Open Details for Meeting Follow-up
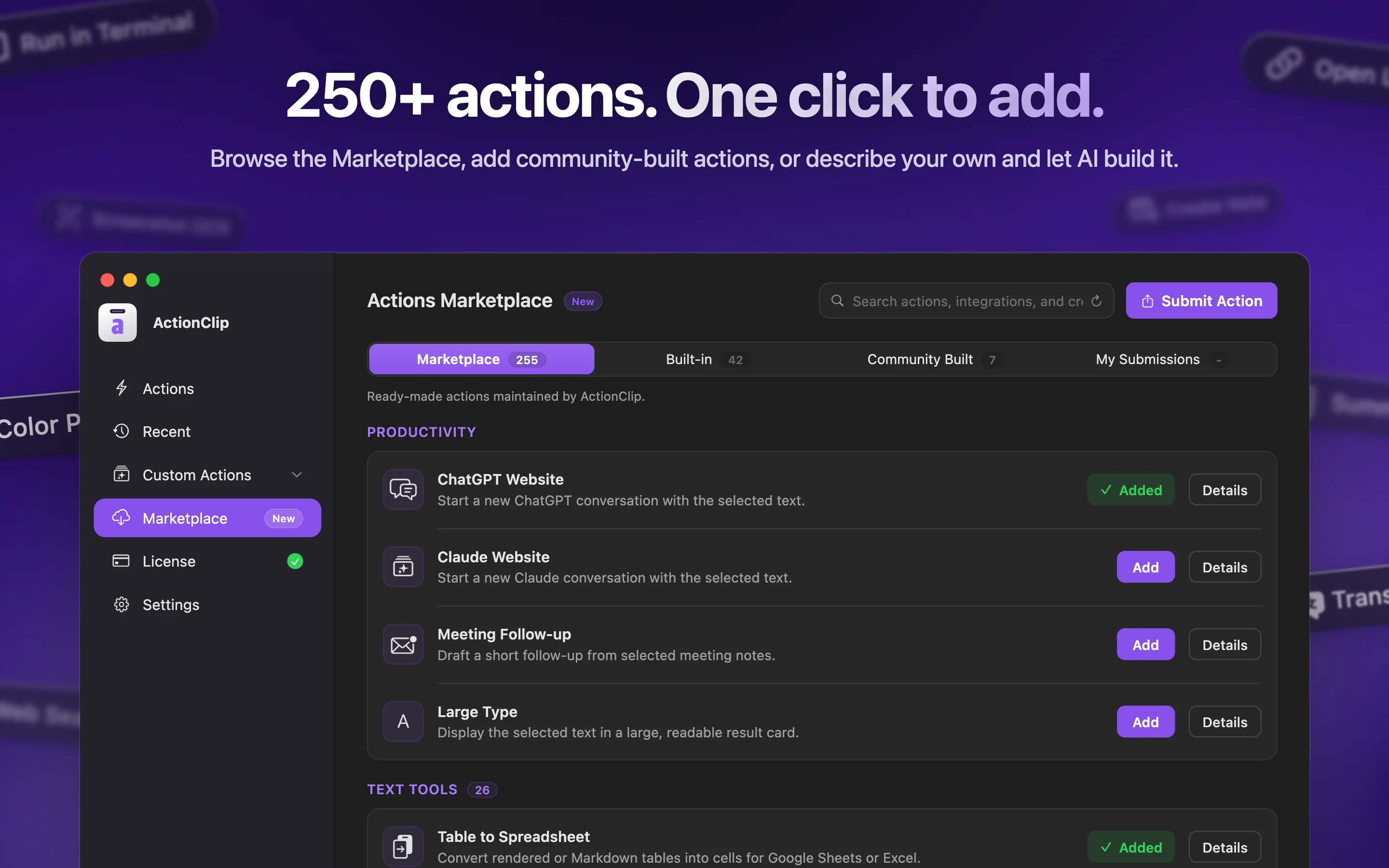This screenshot has height=868, width=1389. click(x=1225, y=645)
